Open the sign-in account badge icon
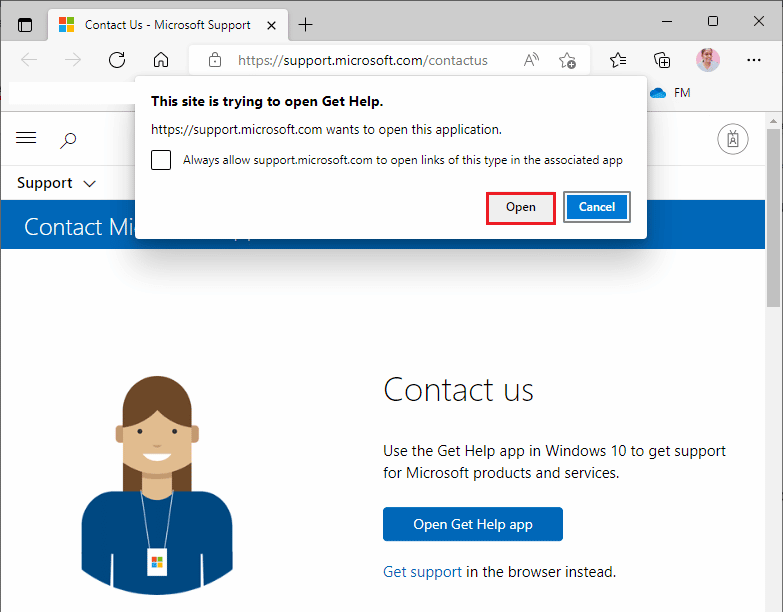 point(733,139)
